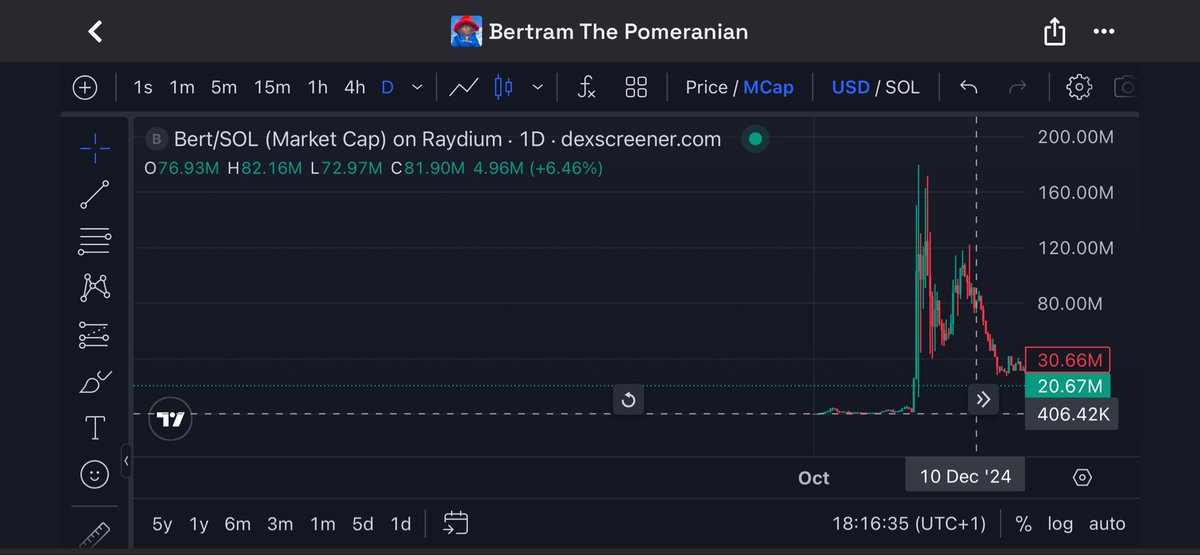Image resolution: width=1200 pixels, height=555 pixels.
Task: Switch the chart to Price display
Action: point(706,87)
